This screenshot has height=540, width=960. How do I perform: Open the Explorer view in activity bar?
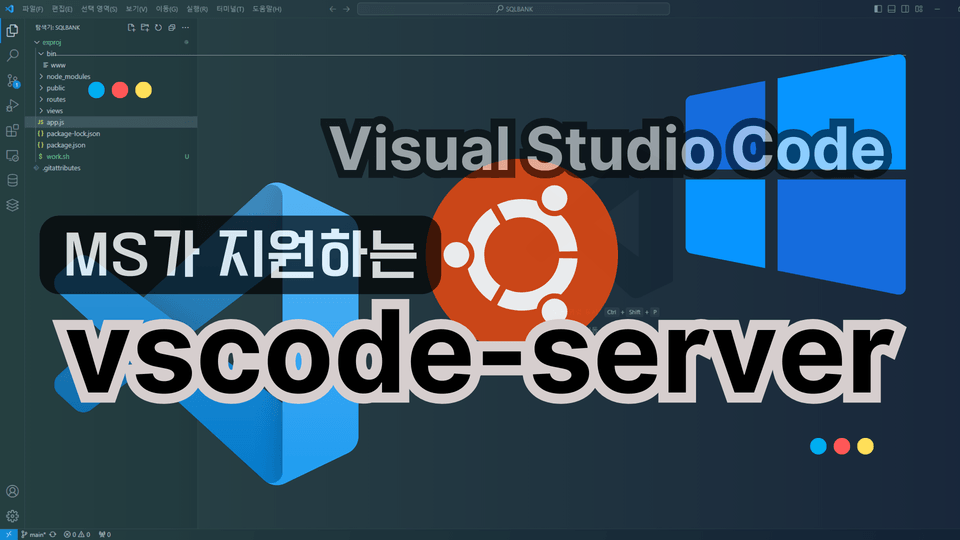coord(12,30)
